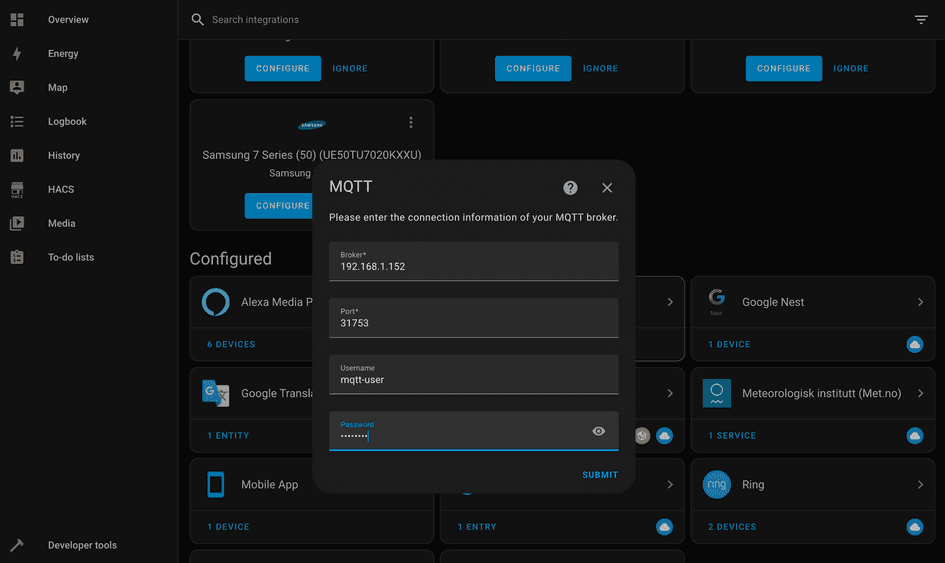Screen dimensions: 945x563
Task: Open the MQTT dialog help icon
Action: tap(570, 187)
